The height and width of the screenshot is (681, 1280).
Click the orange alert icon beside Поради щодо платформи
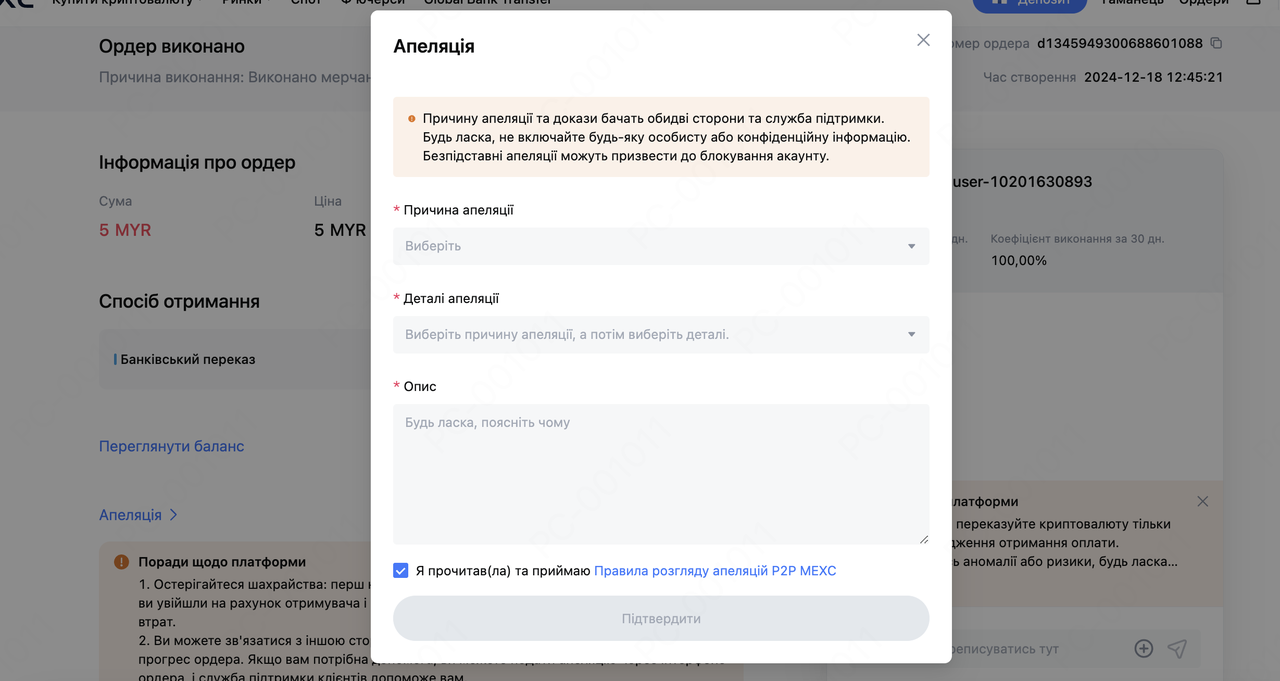(122, 562)
